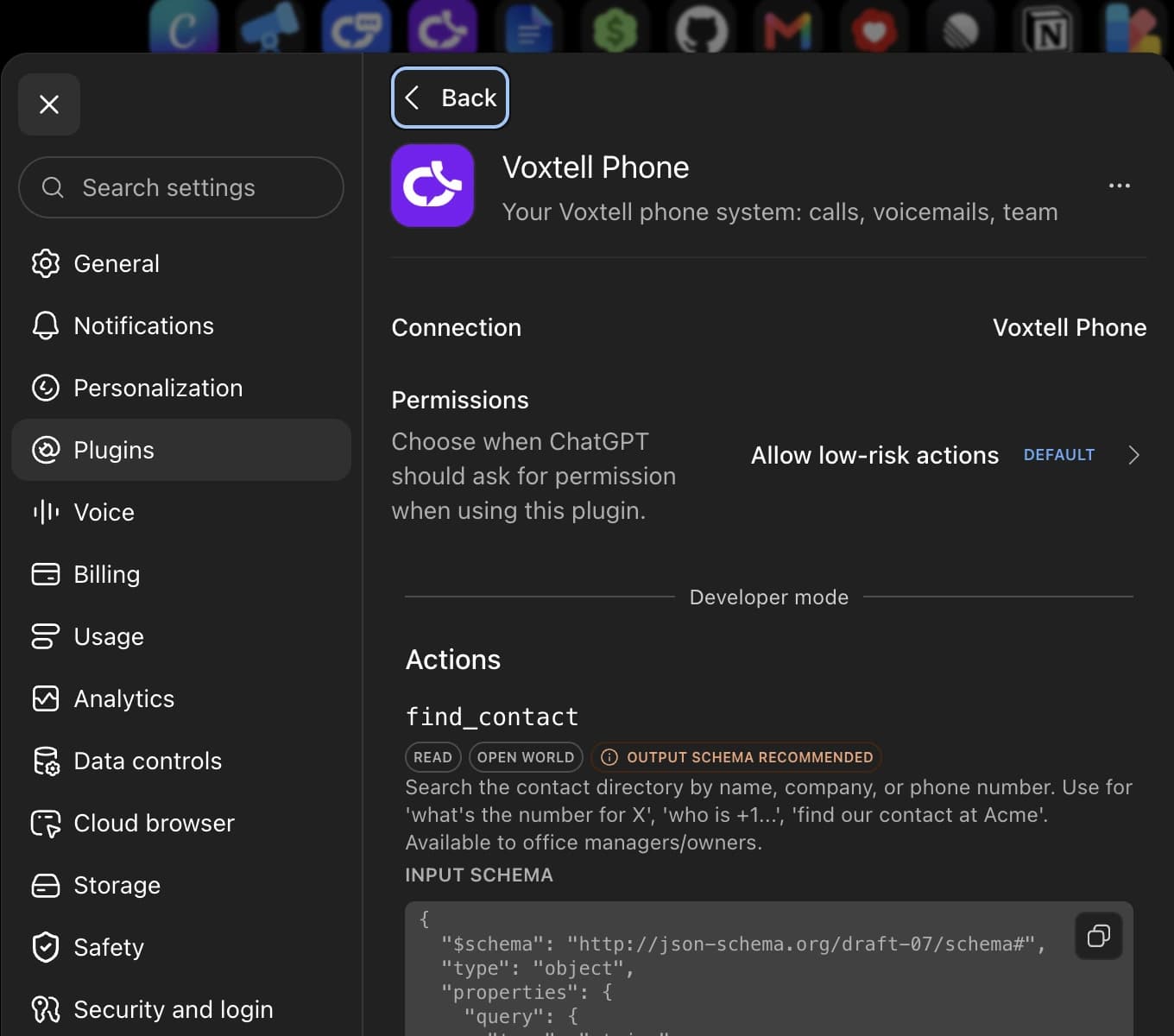Open the Allow low-risk actions permission chooser
Screen dimensions: 1174x1036
tap(946, 455)
